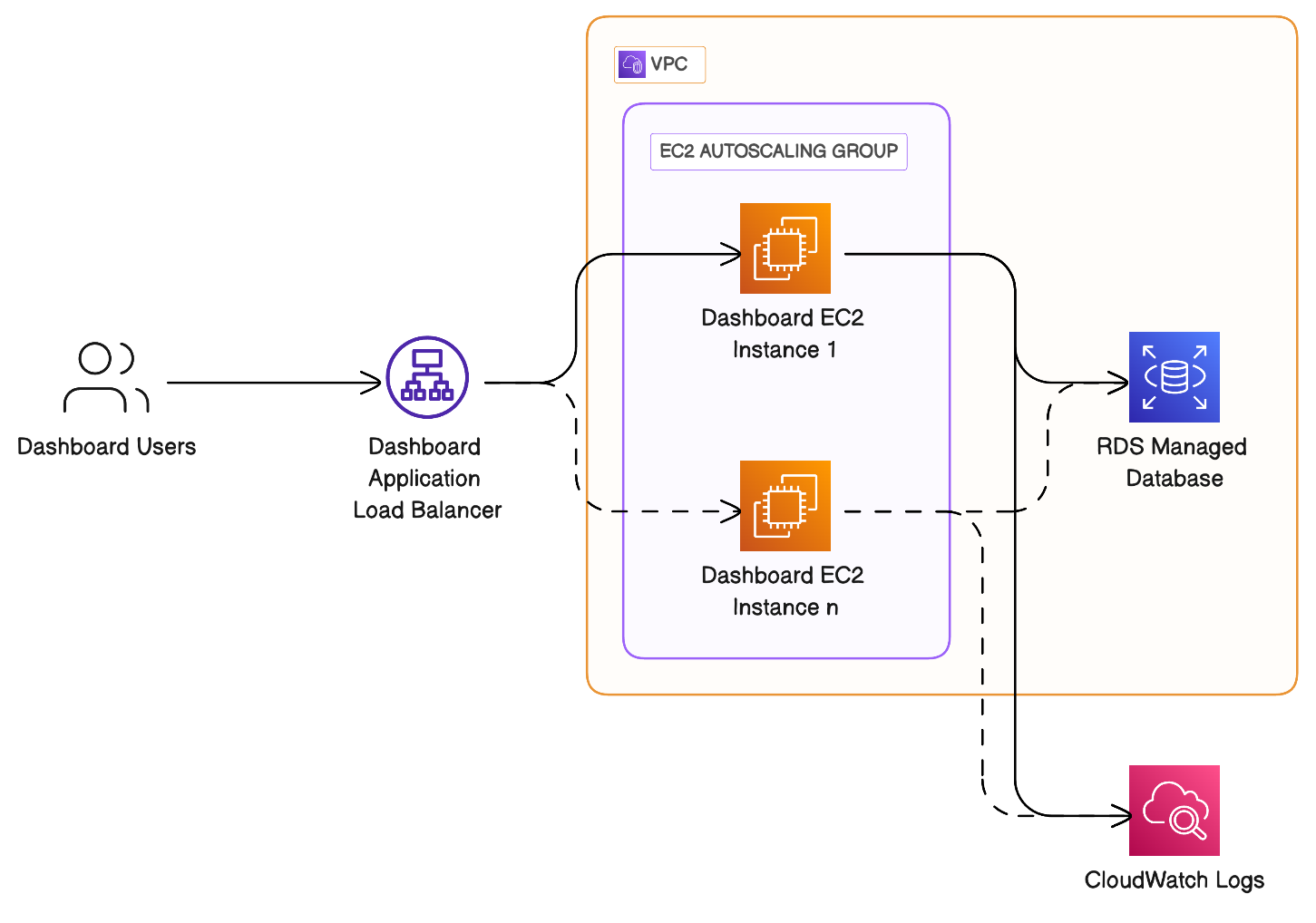Click the "Dashboard Users" caption
Viewport: 1316px width, 923px height.
click(x=107, y=447)
